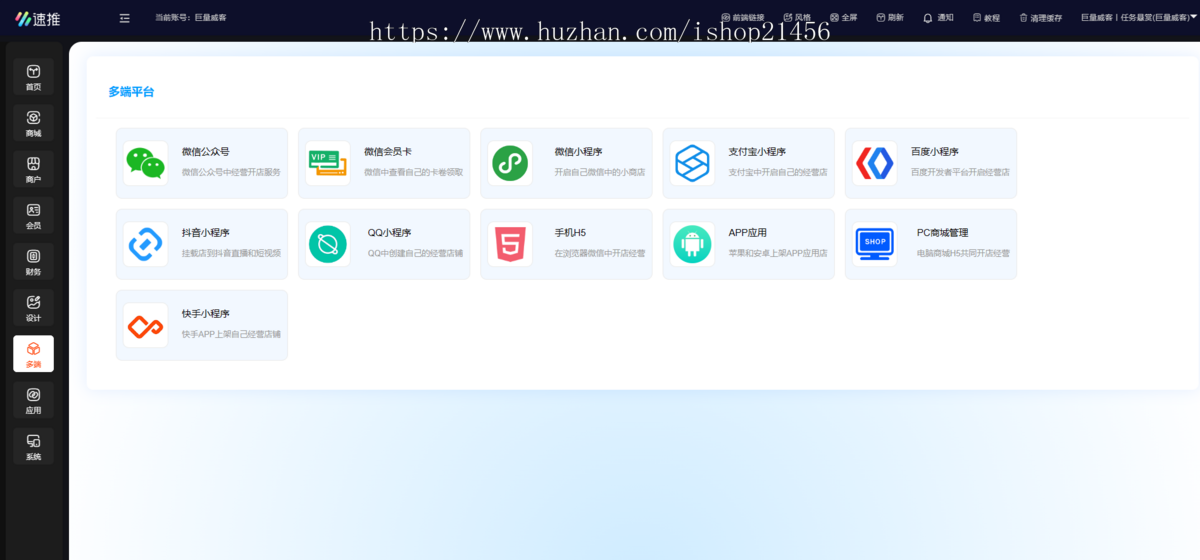Open the 微信会员卡 VIP card icon
Image resolution: width=1200 pixels, height=560 pixels.
[328, 163]
